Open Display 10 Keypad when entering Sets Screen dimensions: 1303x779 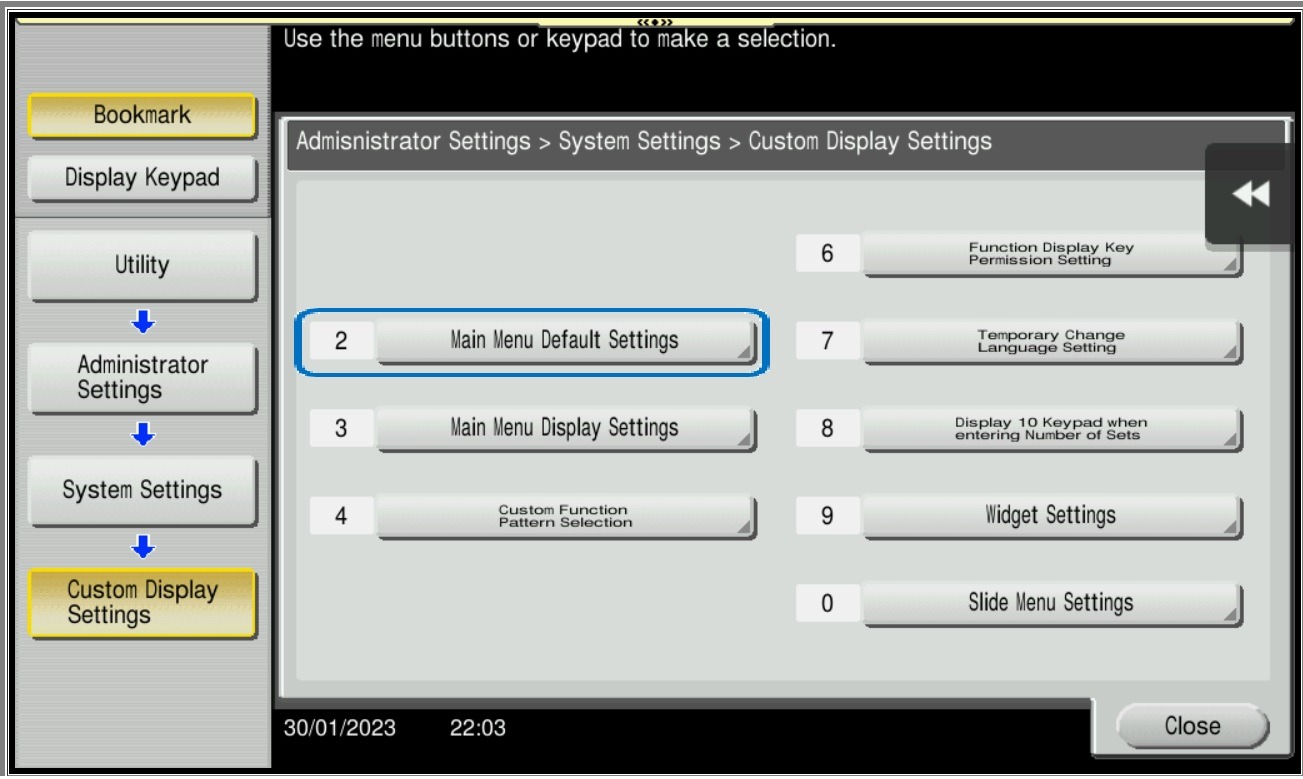[1050, 429]
